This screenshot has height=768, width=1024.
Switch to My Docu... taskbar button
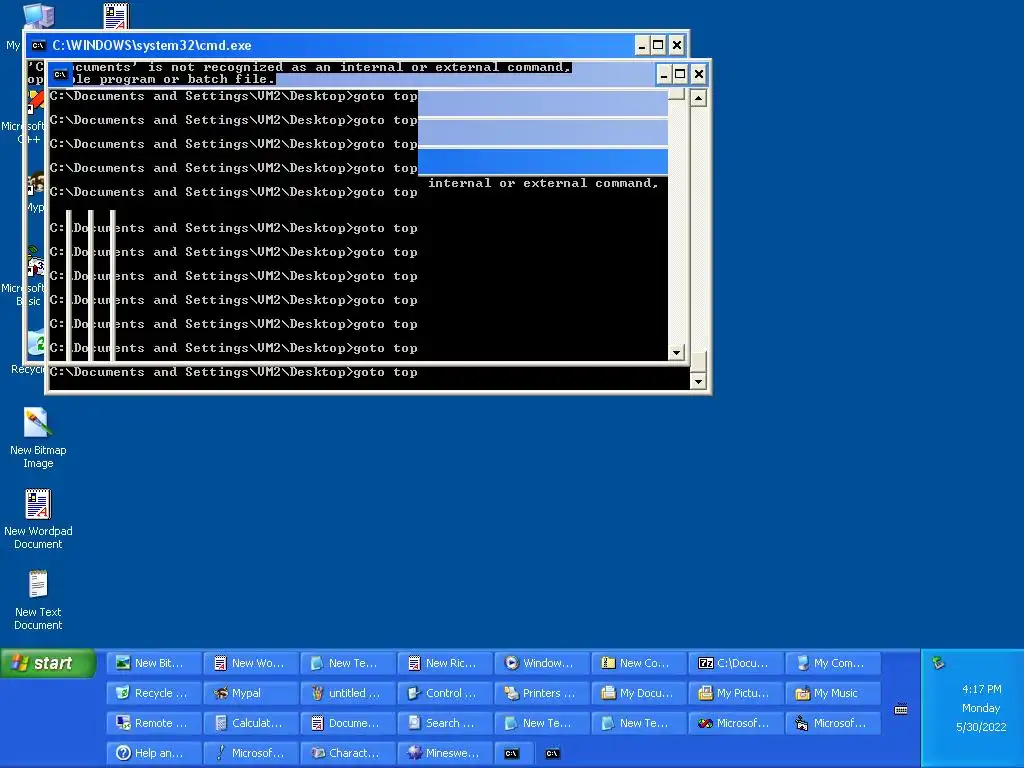639,693
